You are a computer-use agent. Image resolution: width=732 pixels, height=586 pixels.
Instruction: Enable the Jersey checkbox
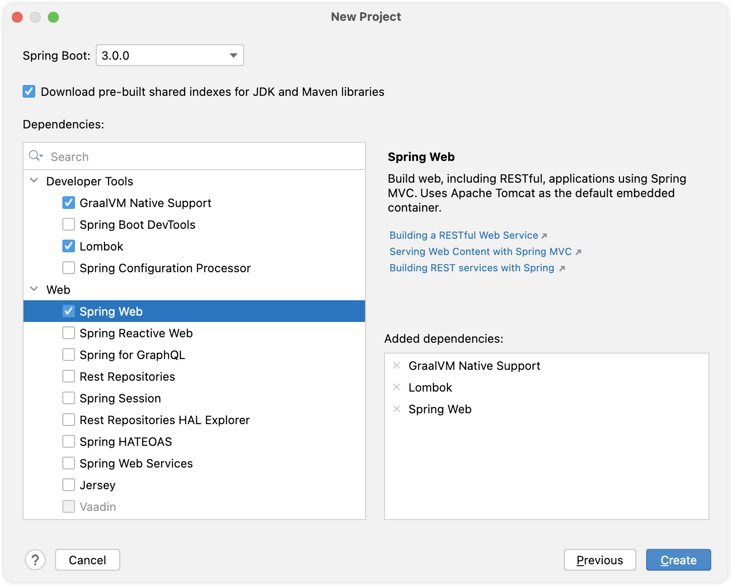69,485
